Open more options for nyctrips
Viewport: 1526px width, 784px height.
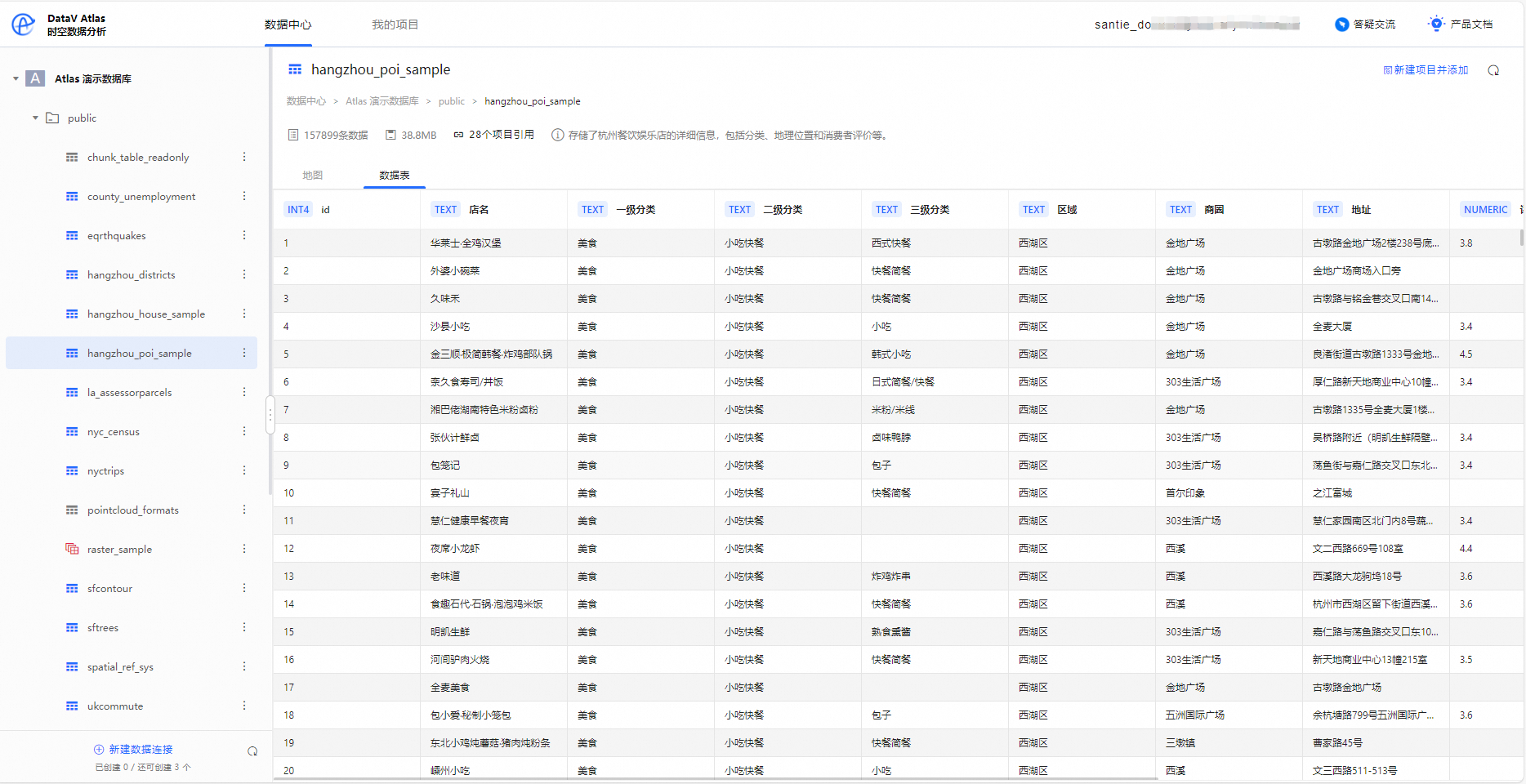[244, 470]
